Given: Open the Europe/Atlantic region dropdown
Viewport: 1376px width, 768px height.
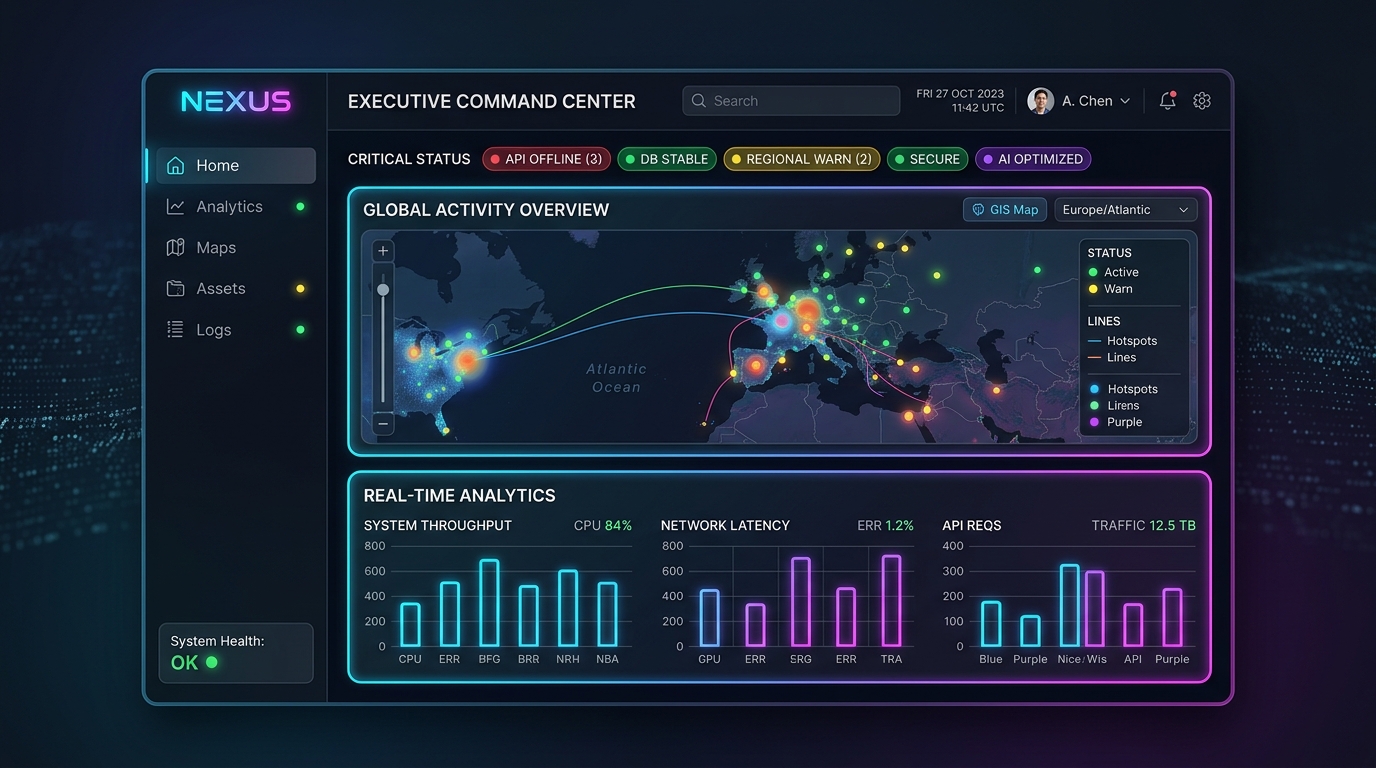Looking at the screenshot, I should coord(1125,210).
